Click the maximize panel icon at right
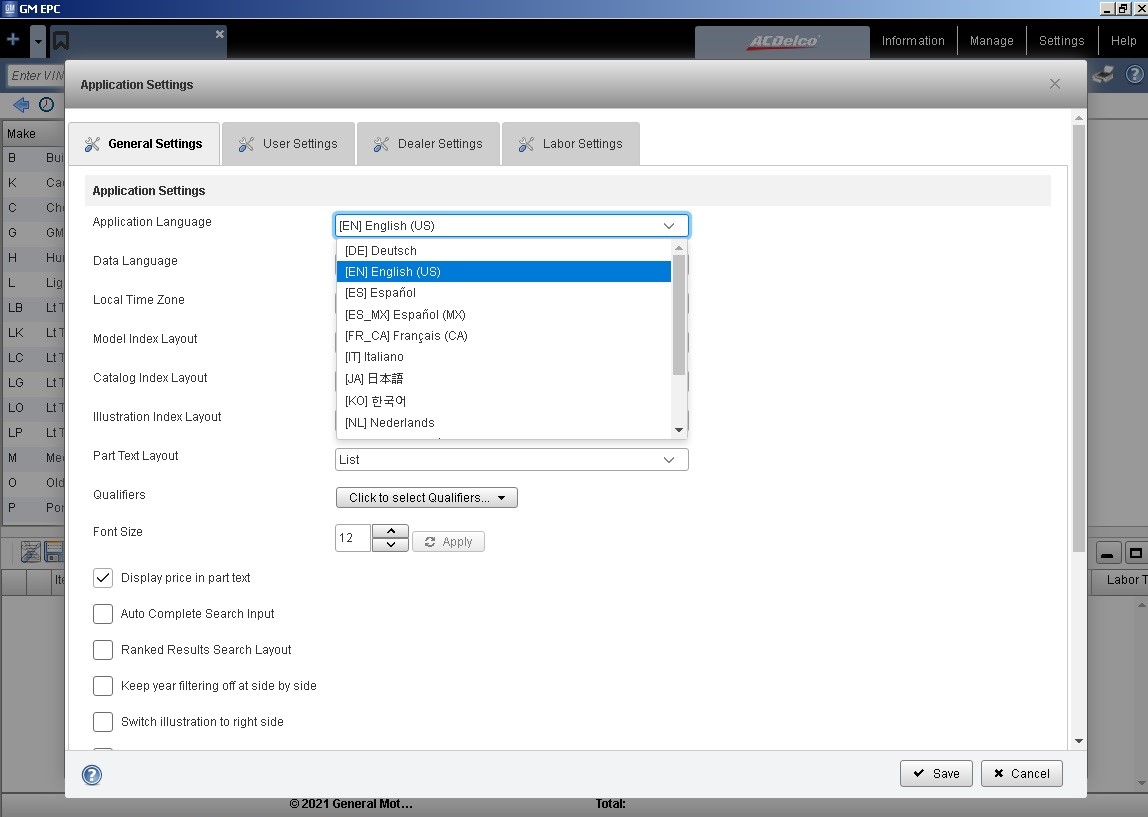The image size is (1148, 817). pos(1136,553)
